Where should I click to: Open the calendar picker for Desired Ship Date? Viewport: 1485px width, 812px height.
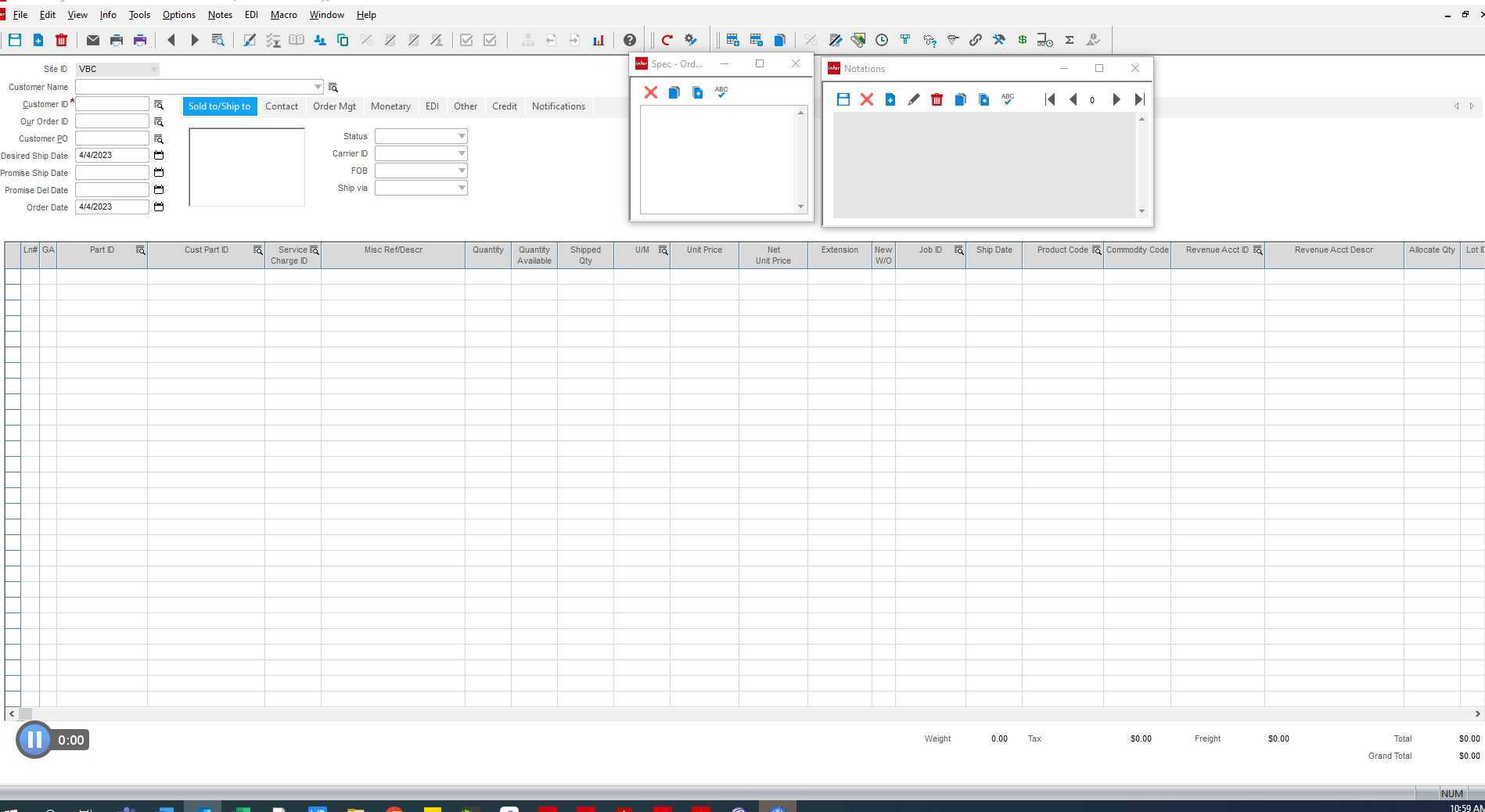(159, 156)
